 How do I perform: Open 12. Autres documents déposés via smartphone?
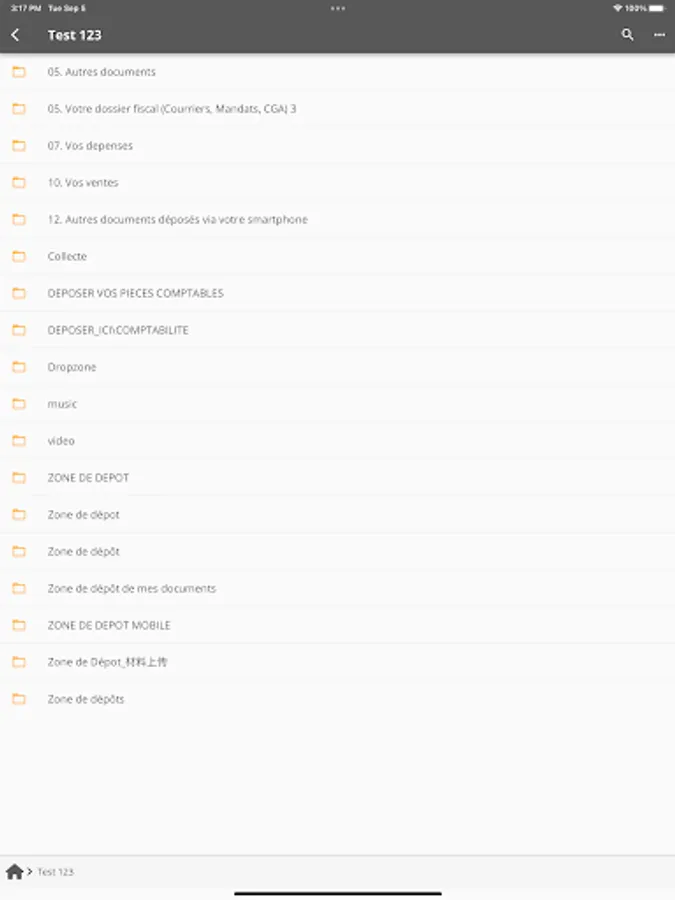(338, 219)
